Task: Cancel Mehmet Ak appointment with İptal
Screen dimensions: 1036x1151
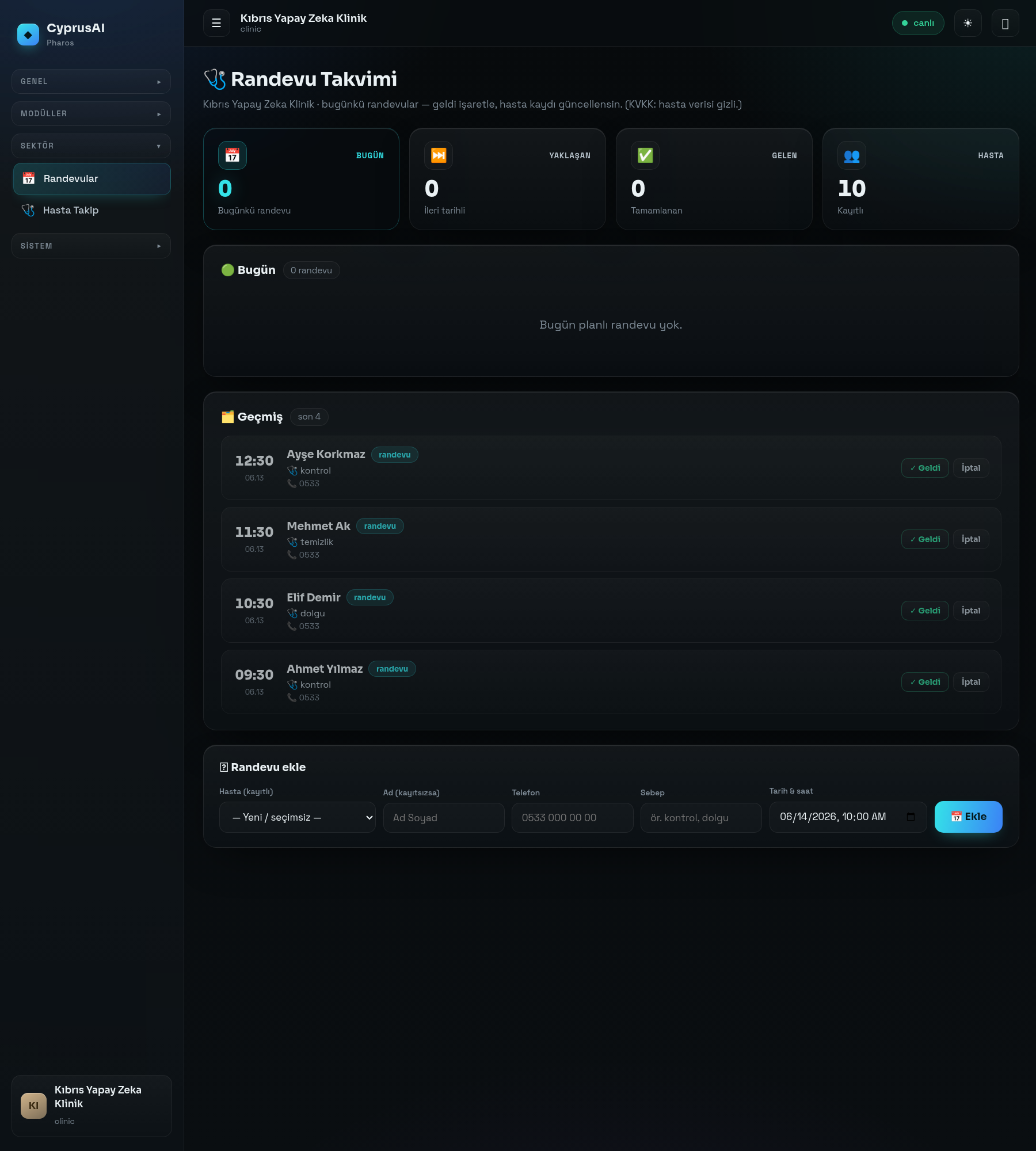Action: point(971,539)
